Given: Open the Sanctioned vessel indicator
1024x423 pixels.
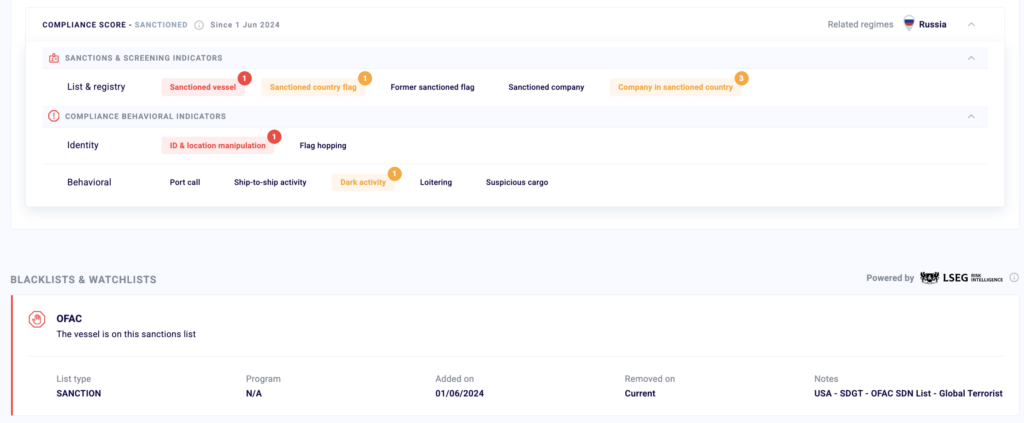Looking at the screenshot, I should pyautogui.click(x=203, y=87).
